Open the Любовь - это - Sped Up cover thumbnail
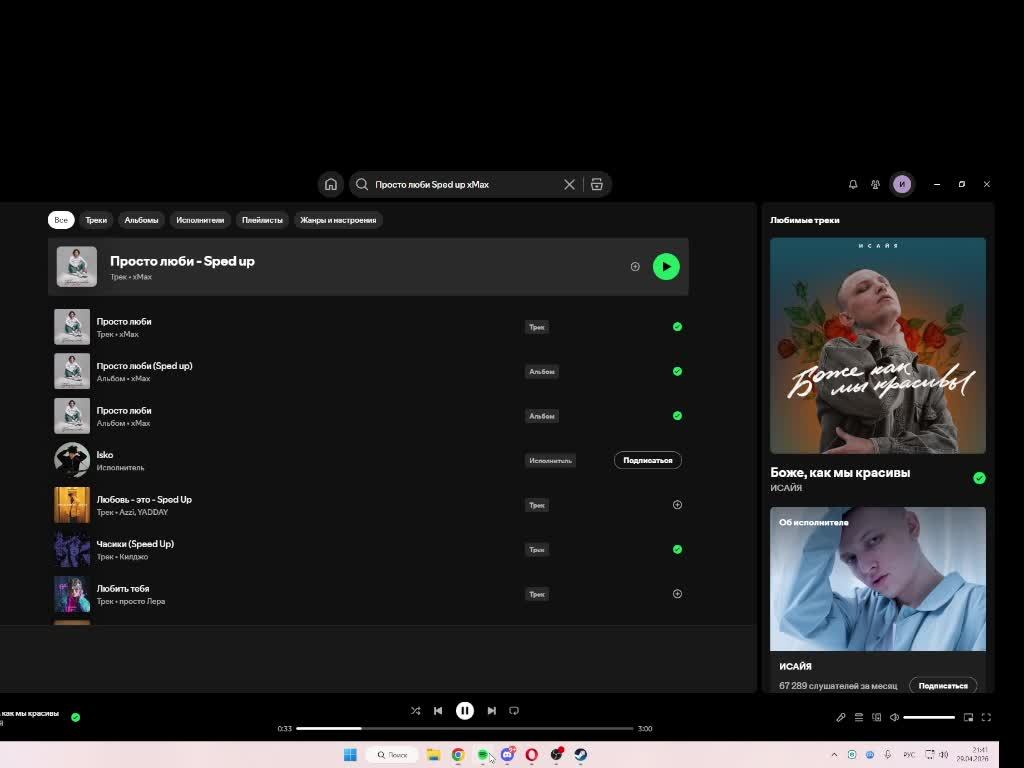This screenshot has height=768, width=1024. (x=72, y=504)
